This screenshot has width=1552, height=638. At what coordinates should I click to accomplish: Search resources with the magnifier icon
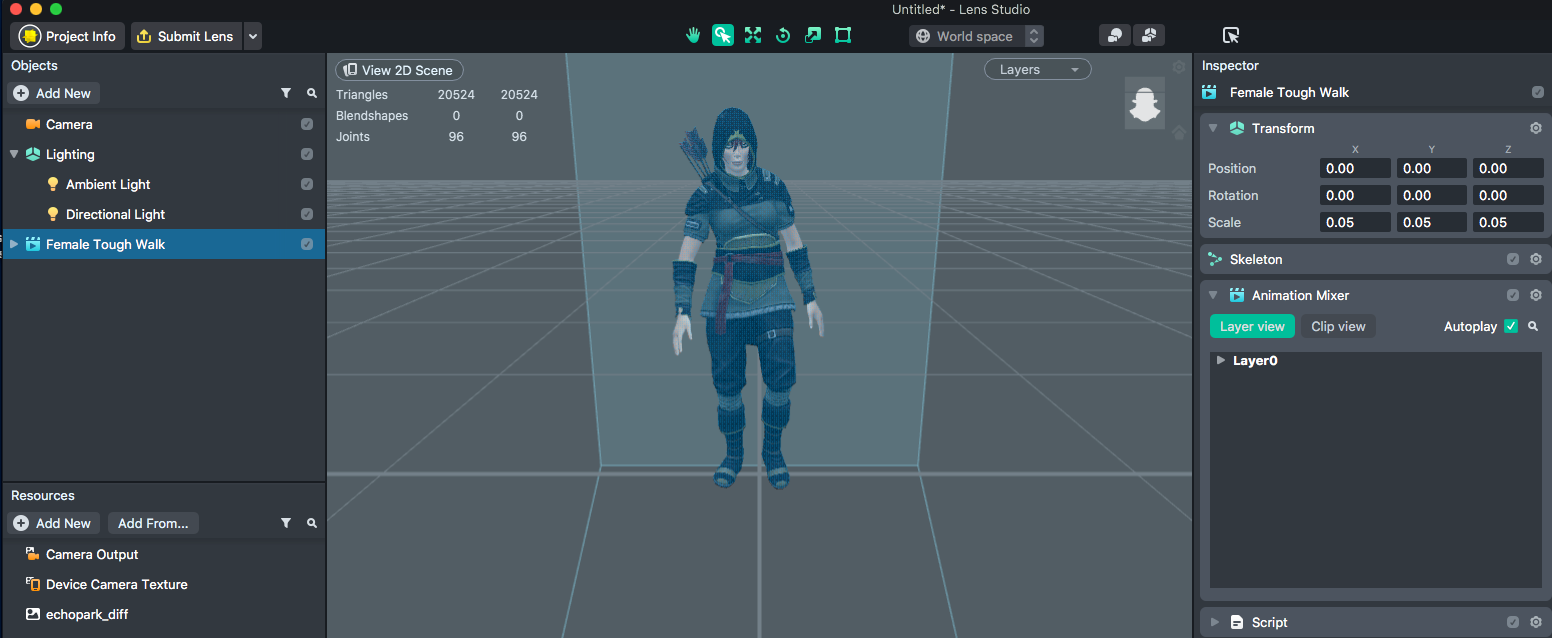coord(312,523)
